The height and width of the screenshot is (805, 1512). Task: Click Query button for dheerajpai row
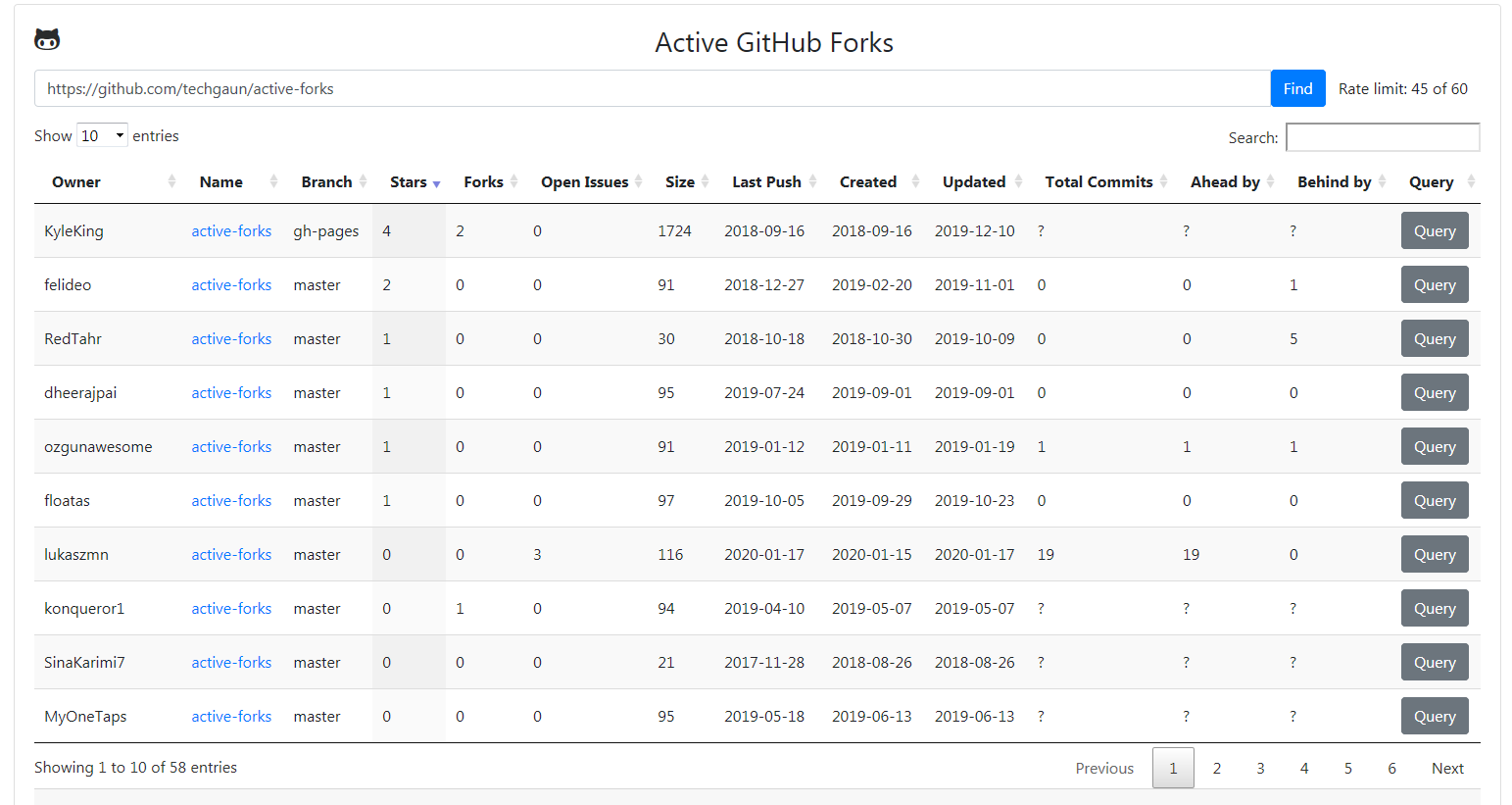pos(1435,392)
